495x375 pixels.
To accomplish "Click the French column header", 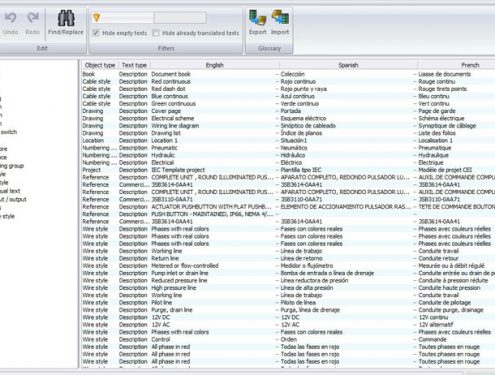I will pos(470,65).
